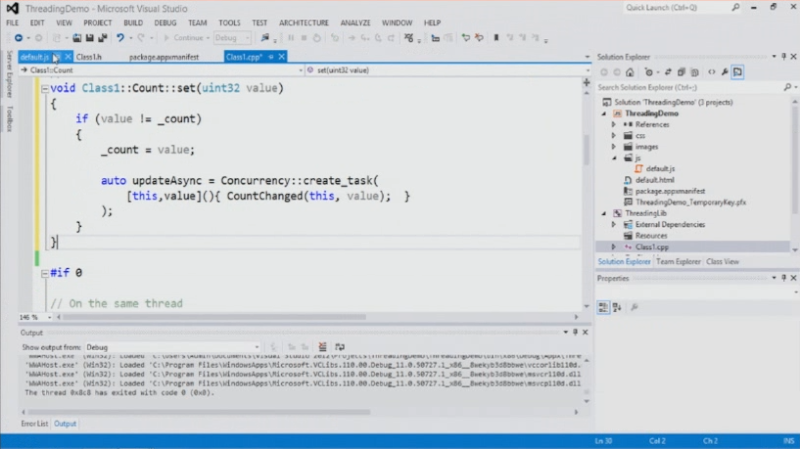Click the wrench Properties icon in Solution Explorer
Image resolution: width=800 pixels, height=449 pixels.
(x=724, y=72)
